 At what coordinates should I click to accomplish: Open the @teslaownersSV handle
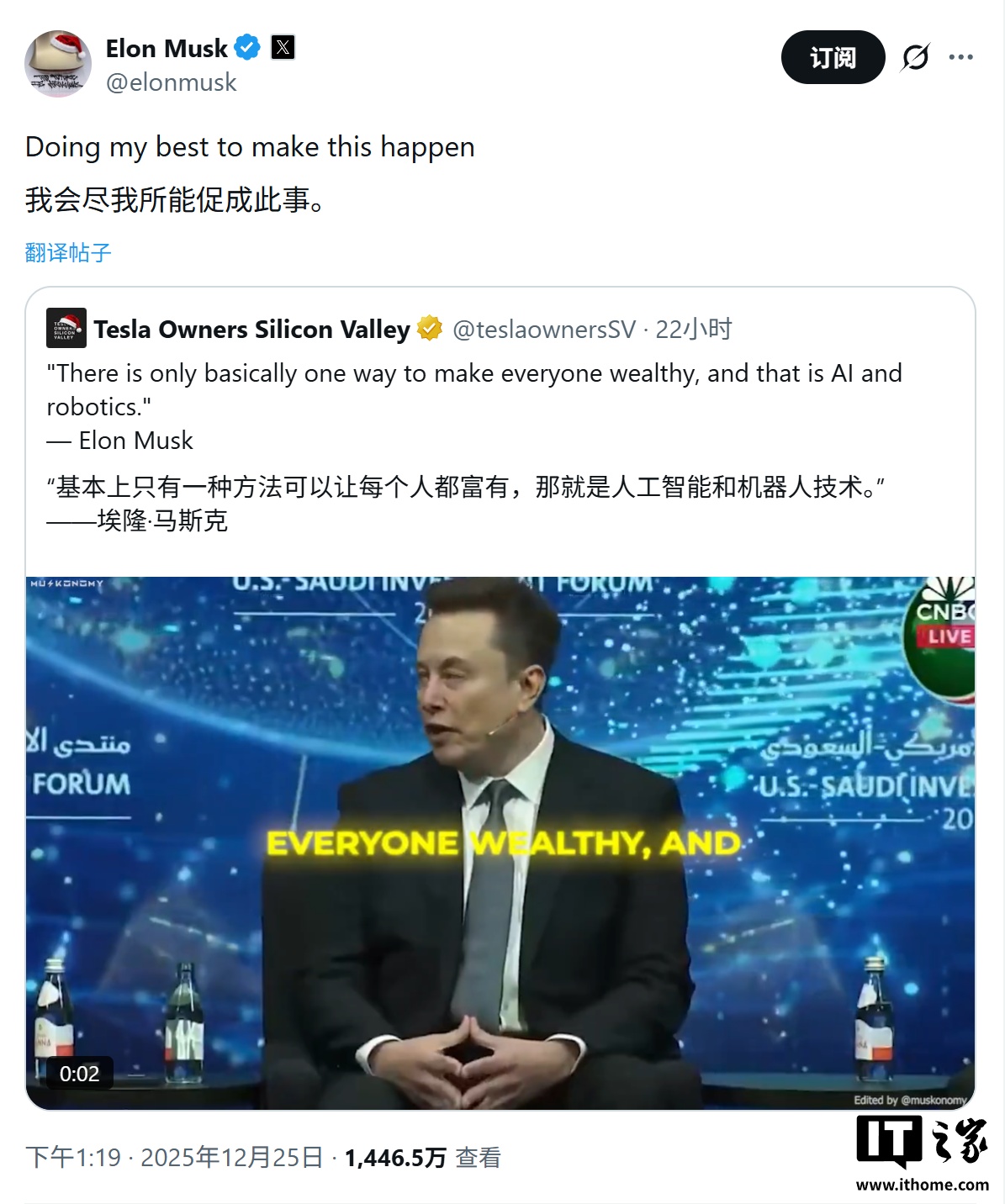(x=544, y=329)
